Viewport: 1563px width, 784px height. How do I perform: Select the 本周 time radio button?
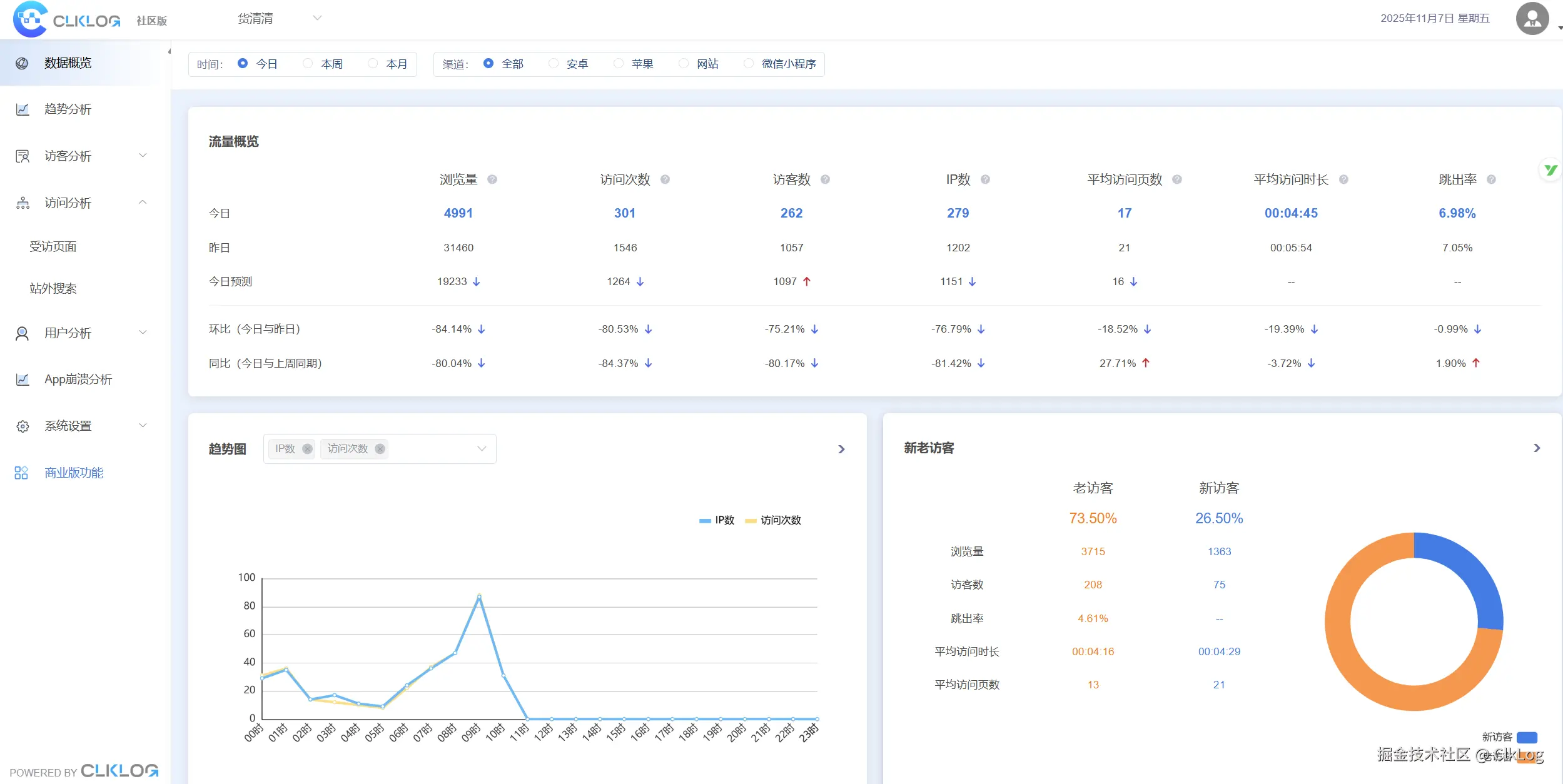pyautogui.click(x=308, y=64)
